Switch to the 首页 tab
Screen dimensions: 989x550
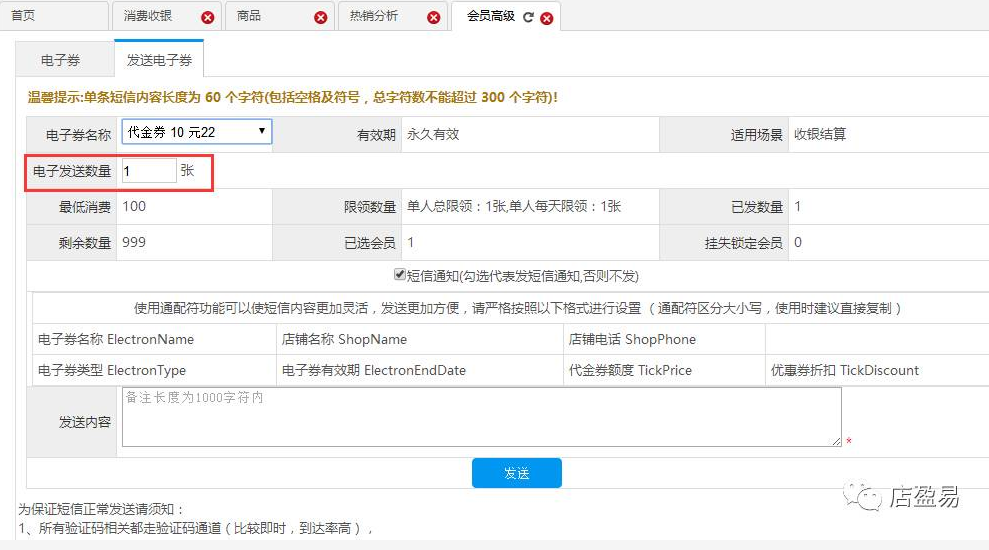(x=24, y=16)
